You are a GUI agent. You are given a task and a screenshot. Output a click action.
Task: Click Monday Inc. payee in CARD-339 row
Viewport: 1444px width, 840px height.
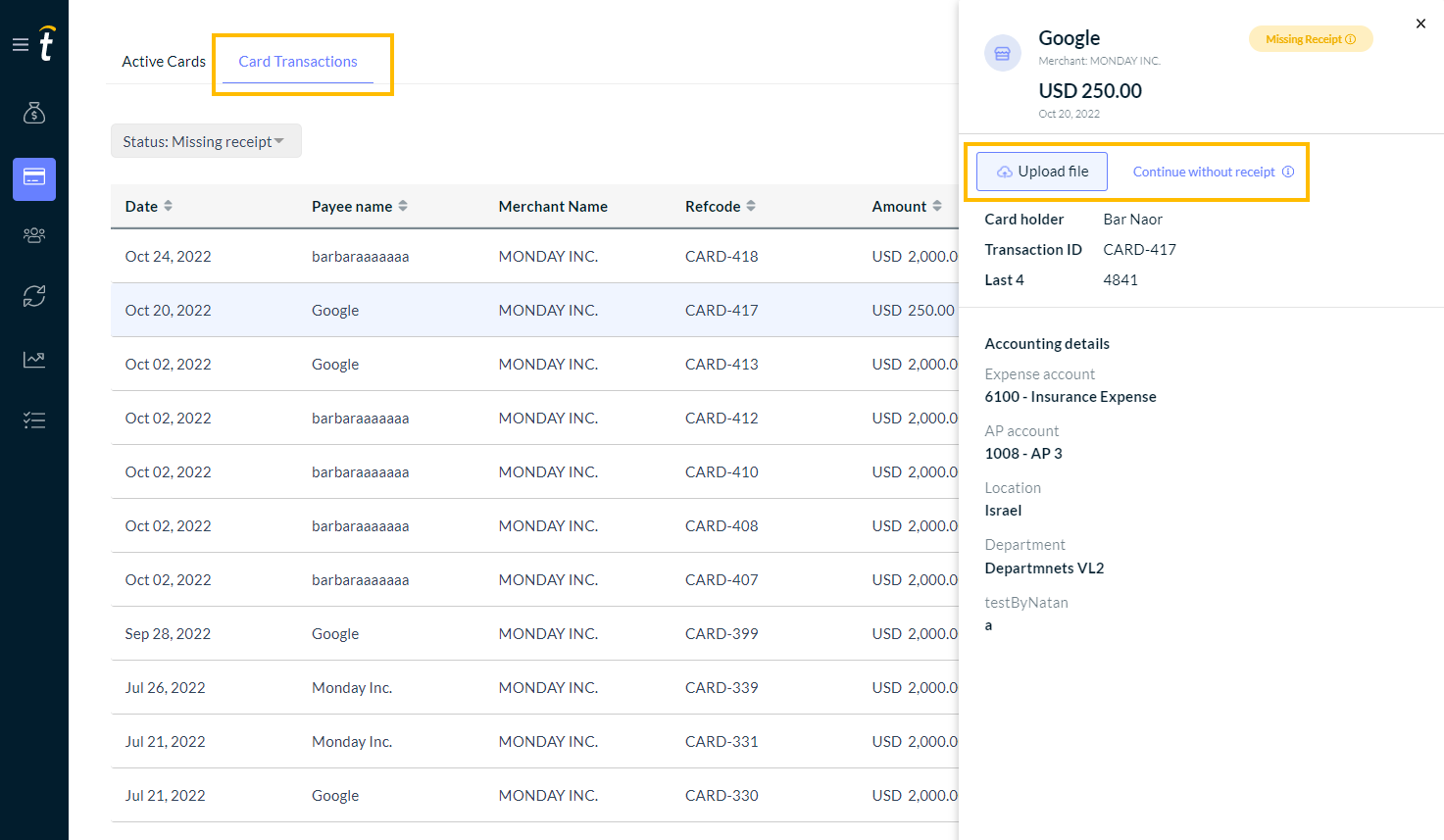pyautogui.click(x=352, y=687)
